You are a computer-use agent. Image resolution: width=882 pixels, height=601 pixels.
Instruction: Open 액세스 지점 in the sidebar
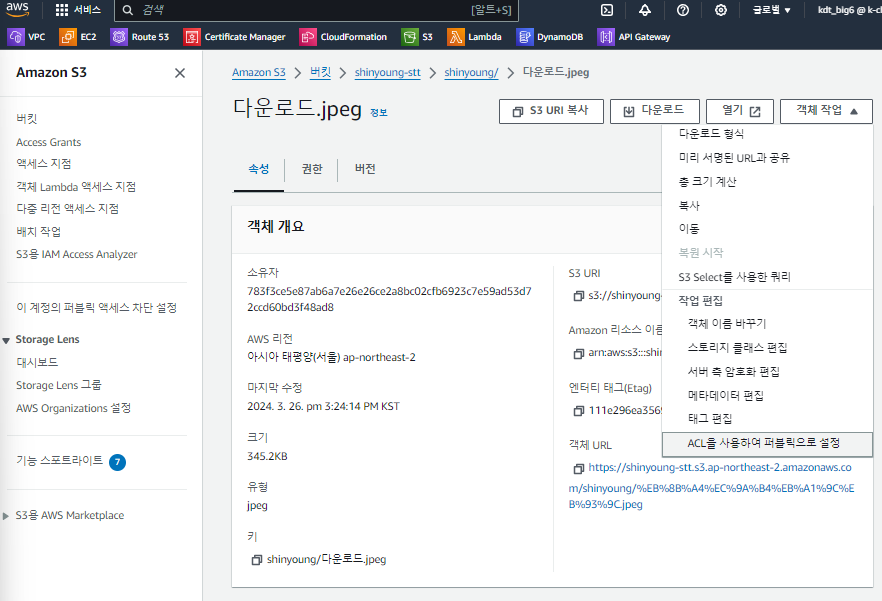click(44, 164)
